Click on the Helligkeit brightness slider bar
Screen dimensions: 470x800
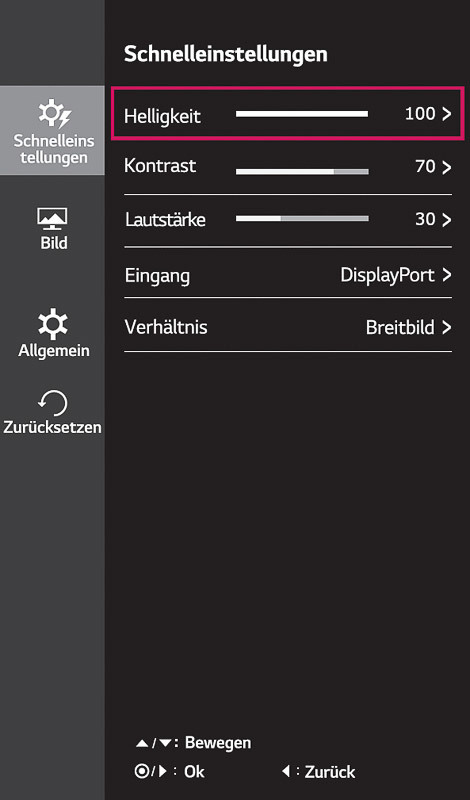click(302, 114)
